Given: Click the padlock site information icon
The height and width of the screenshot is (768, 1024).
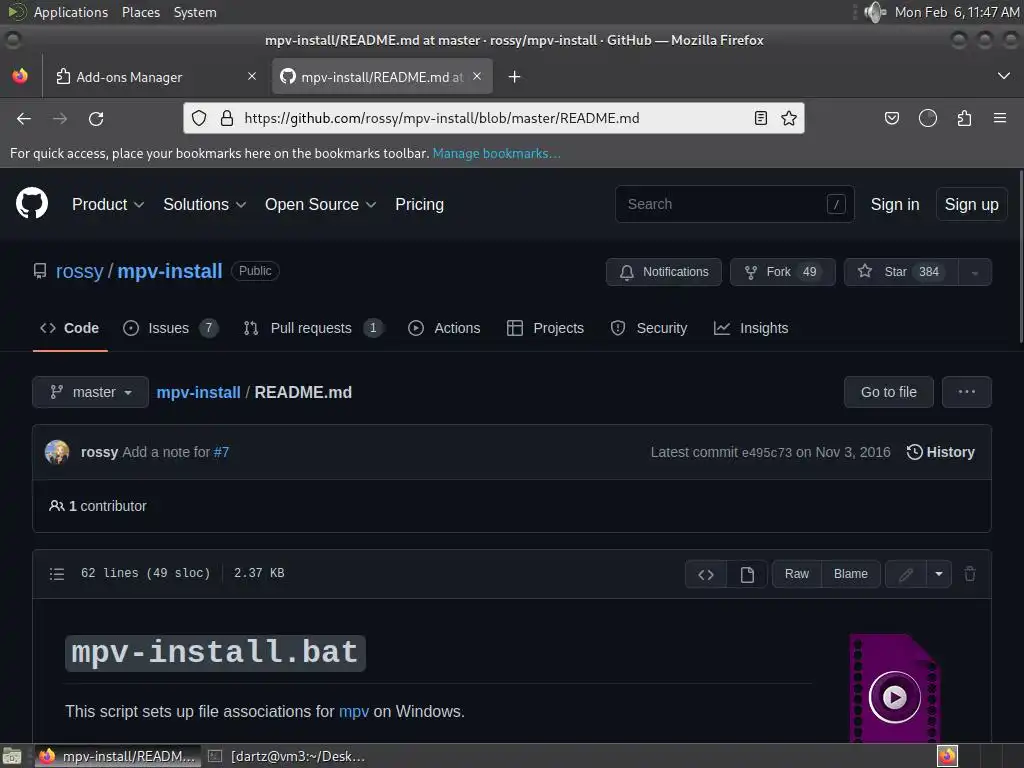Looking at the screenshot, I should click(227, 118).
